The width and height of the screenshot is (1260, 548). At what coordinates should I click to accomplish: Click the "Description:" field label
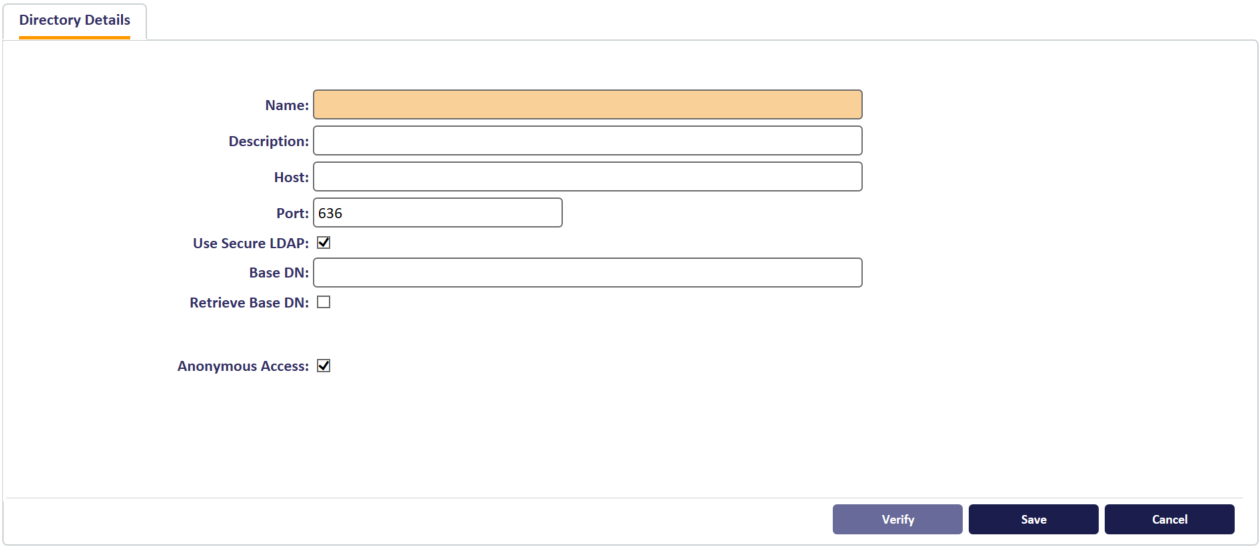269,141
